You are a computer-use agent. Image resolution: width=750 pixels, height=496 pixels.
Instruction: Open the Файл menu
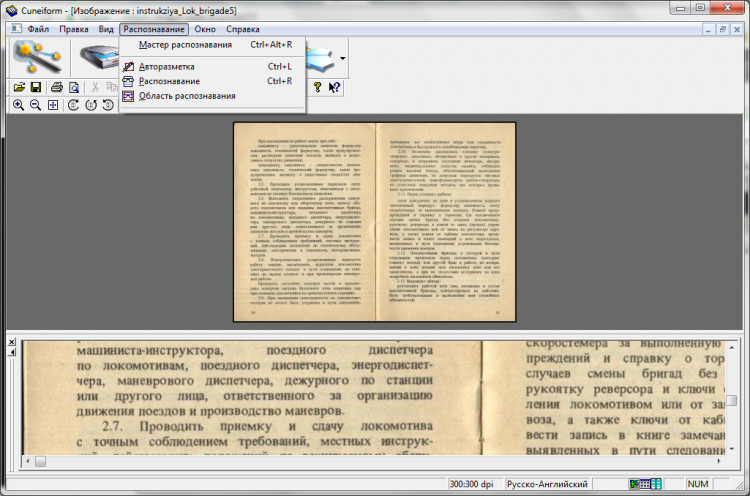tap(39, 29)
